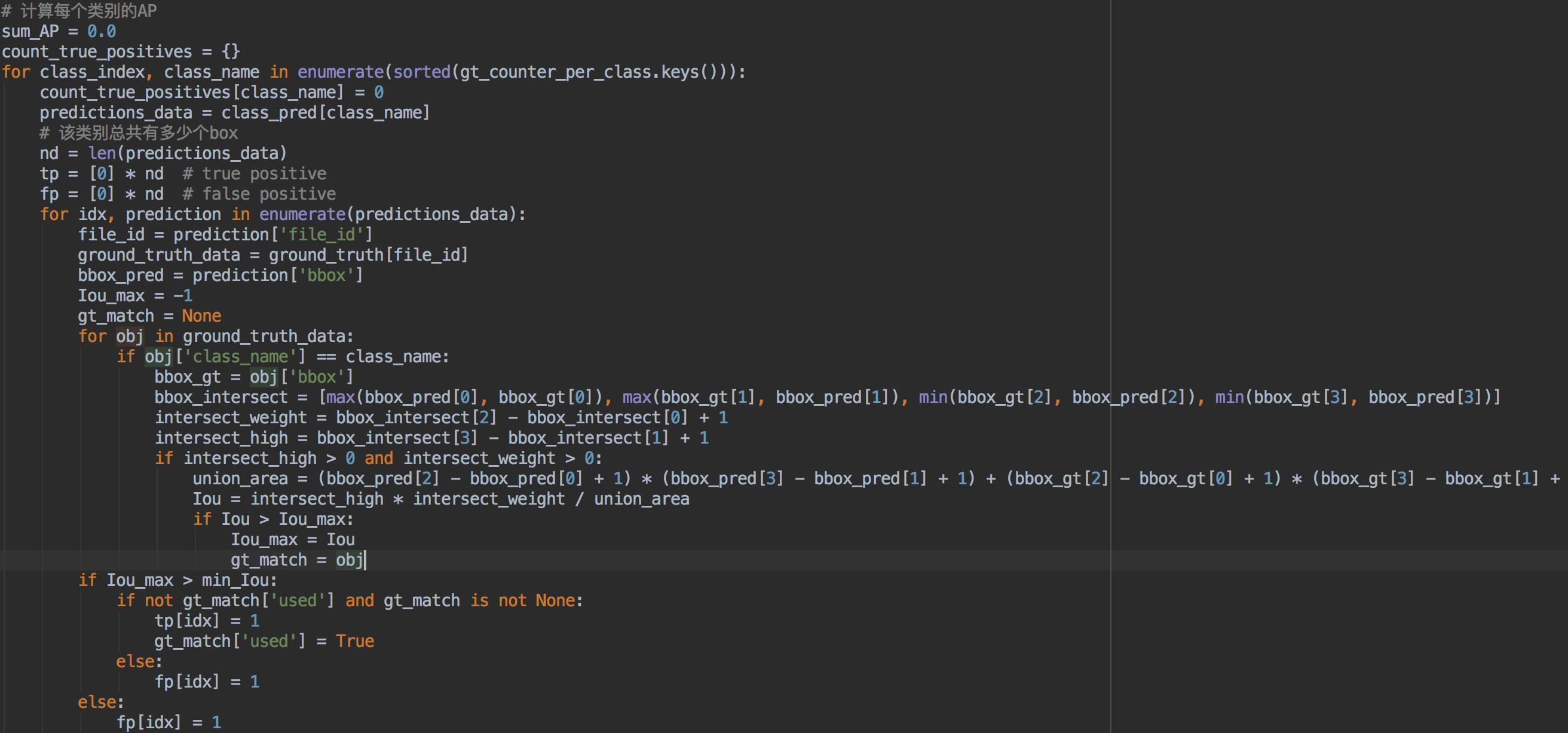1568x733 pixels.
Task: Click the 'class_name' string in obj['class_name']
Action: tap(240, 356)
